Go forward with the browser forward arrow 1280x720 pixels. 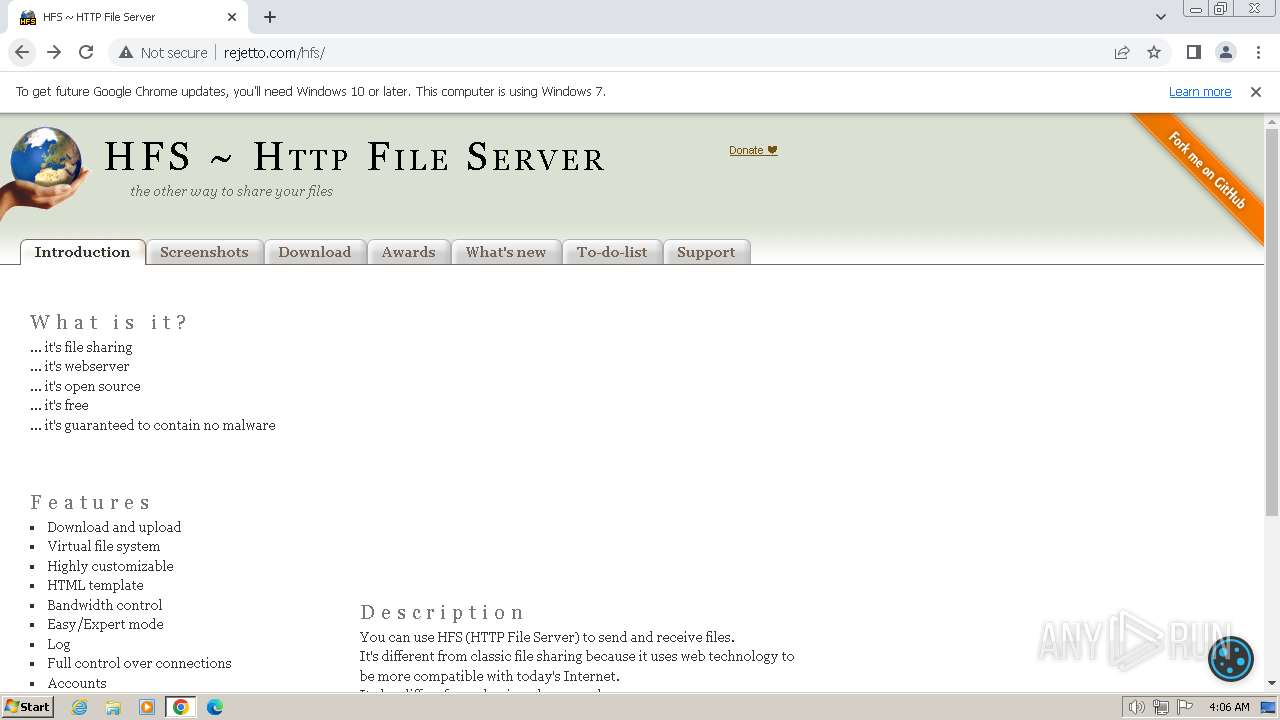point(54,52)
